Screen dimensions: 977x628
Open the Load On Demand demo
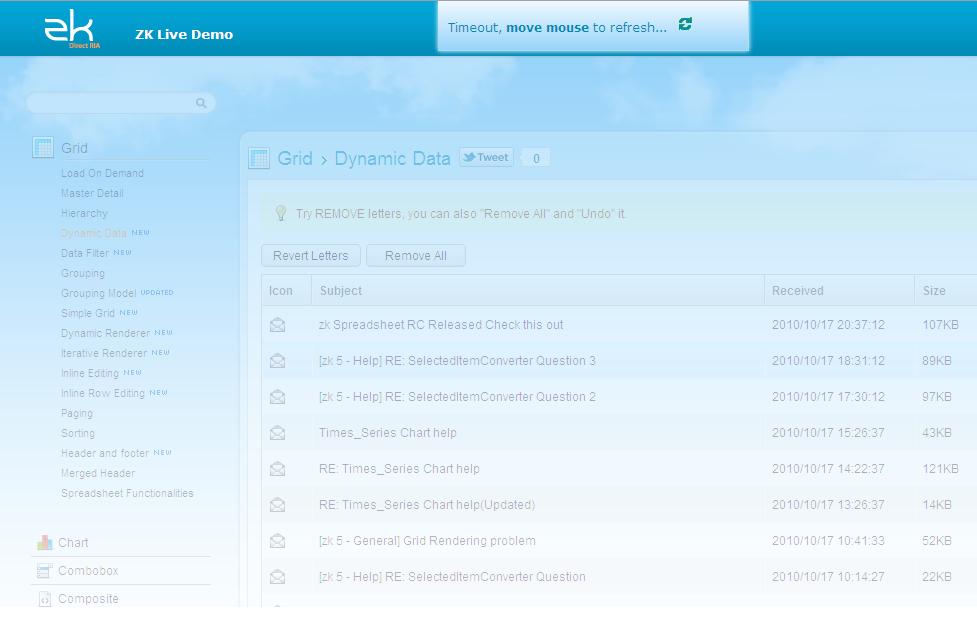(102, 173)
